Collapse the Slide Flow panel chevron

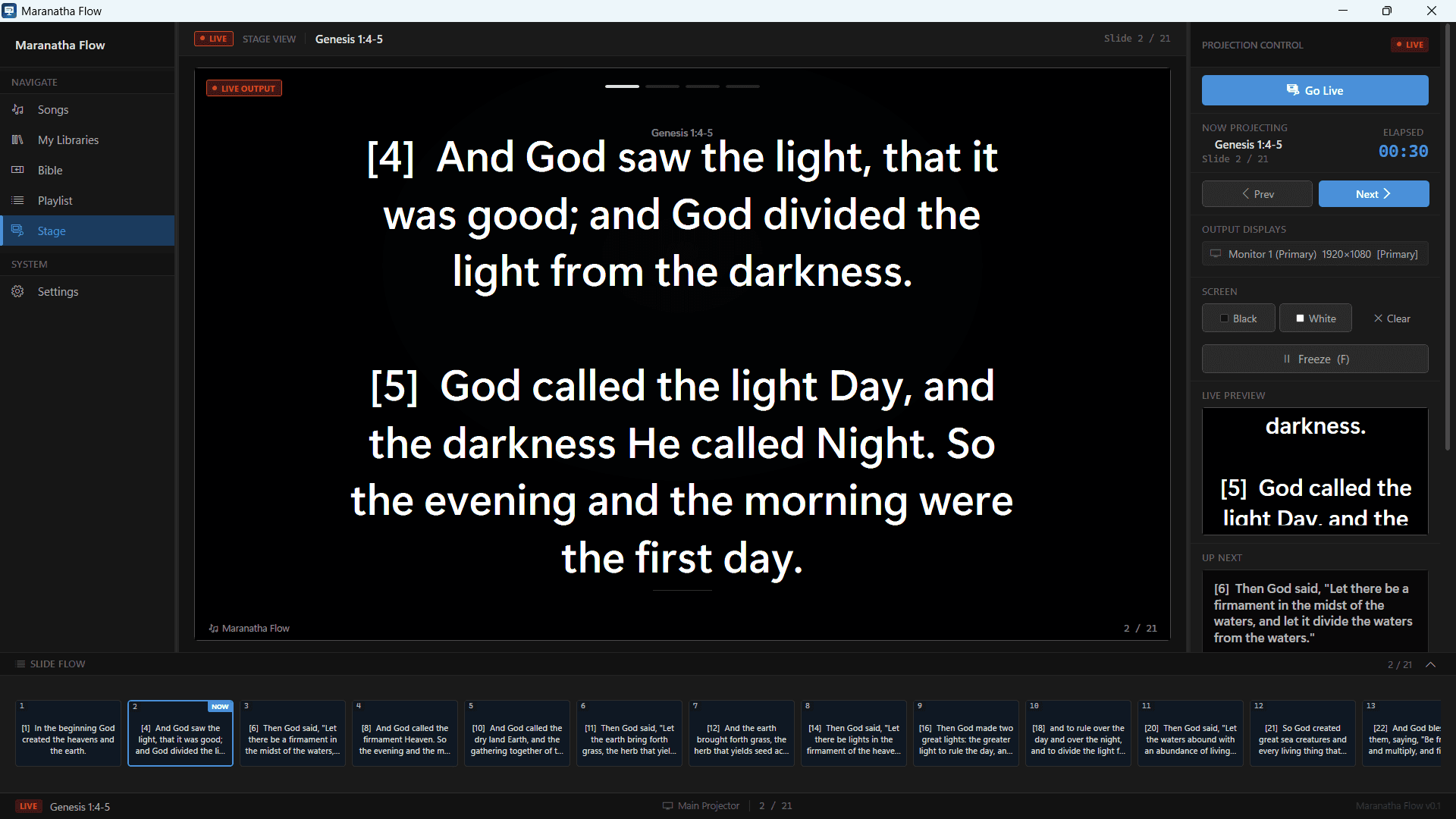[1431, 664]
